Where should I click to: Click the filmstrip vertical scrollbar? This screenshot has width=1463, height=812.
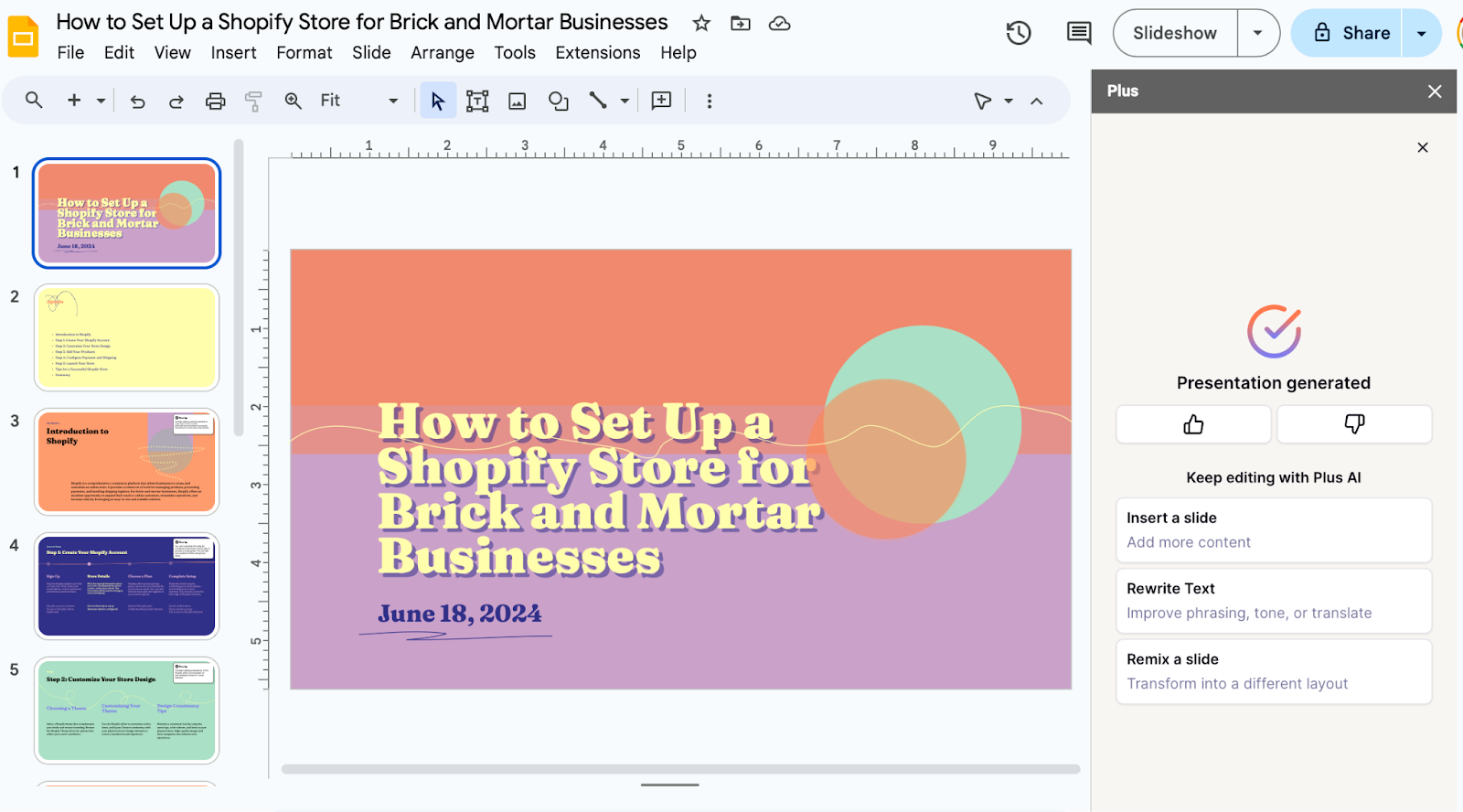tap(239, 288)
